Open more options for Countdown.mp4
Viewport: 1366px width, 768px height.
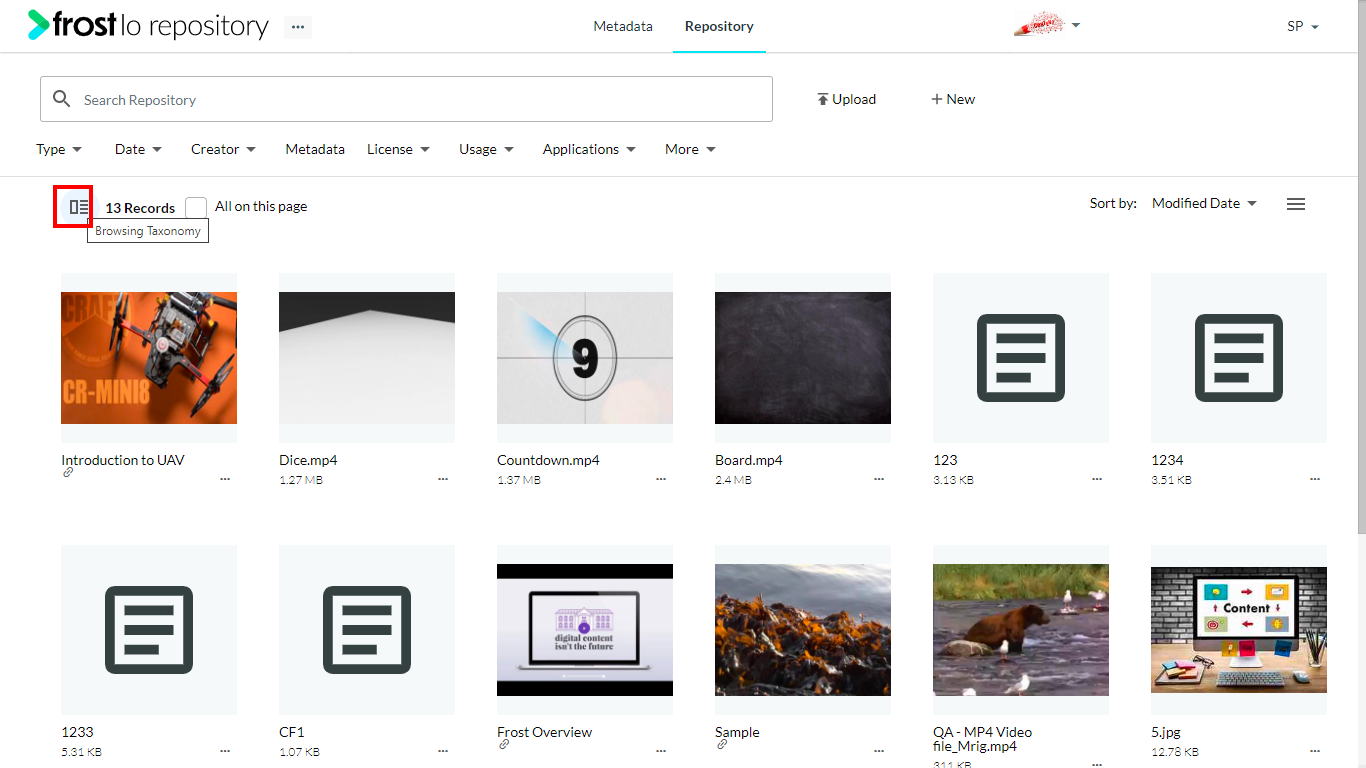661,479
